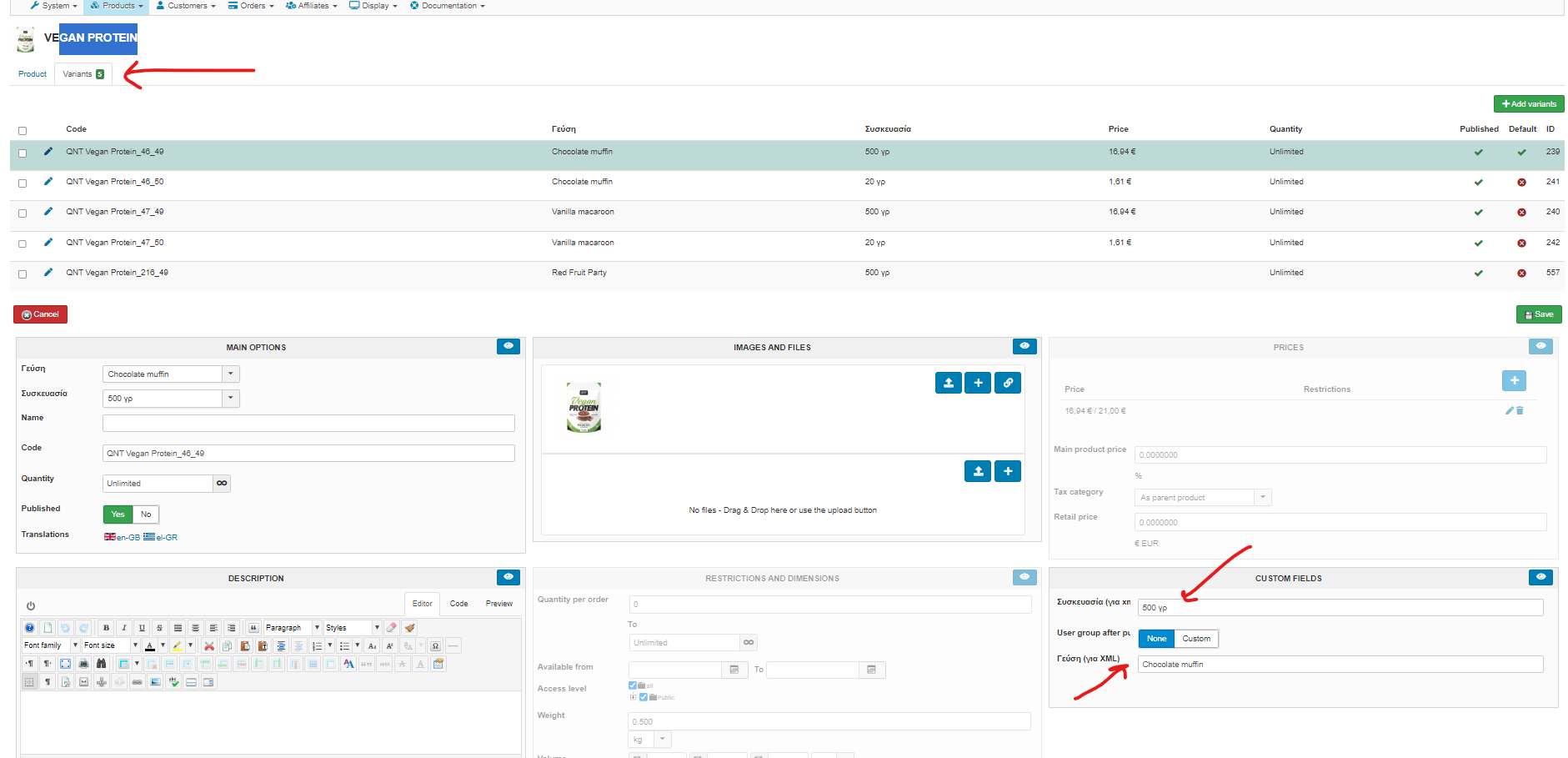This screenshot has width=1568, height=758.
Task: Run the spell checker in editor
Action: click(173, 682)
